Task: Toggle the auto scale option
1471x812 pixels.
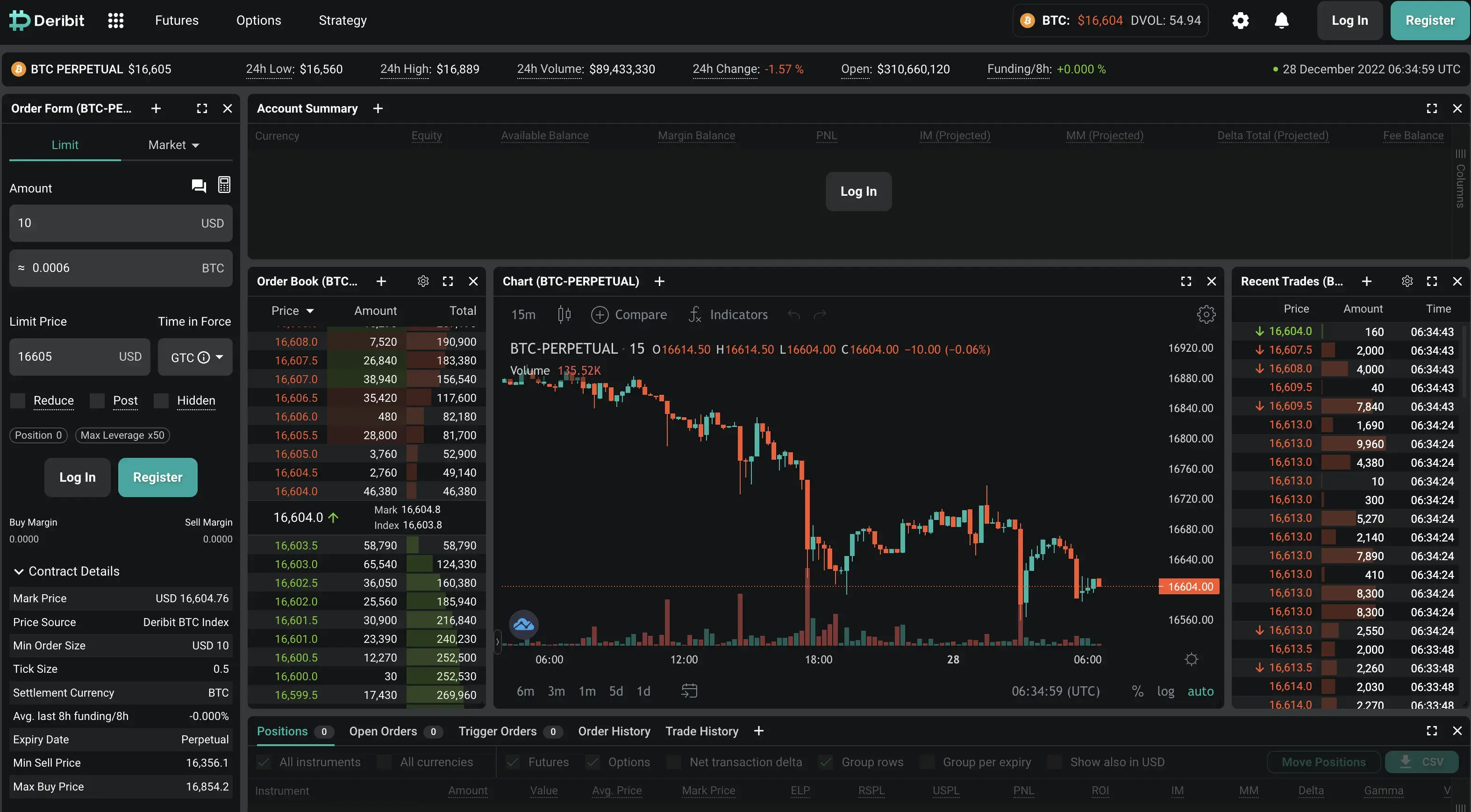Action: (x=1200, y=691)
